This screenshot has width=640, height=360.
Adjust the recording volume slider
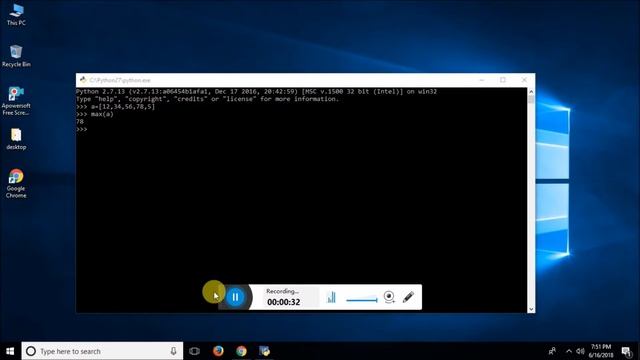click(x=362, y=300)
